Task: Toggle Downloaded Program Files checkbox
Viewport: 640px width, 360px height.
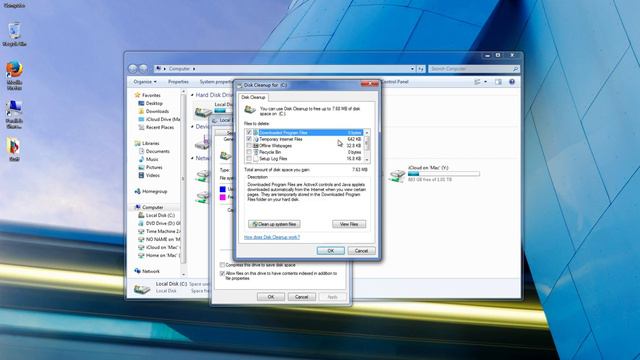Action: click(249, 133)
